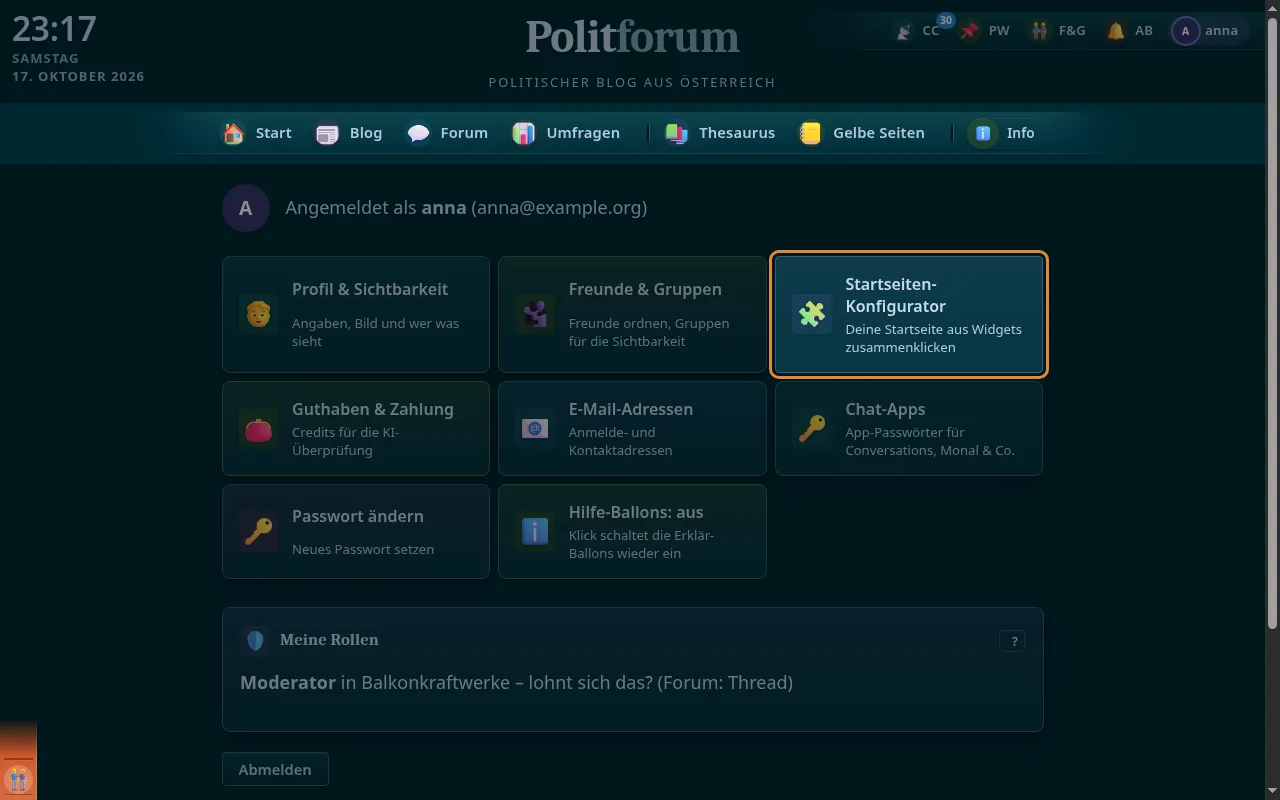
Task: Open the CC satellite dish icon
Action: [904, 31]
